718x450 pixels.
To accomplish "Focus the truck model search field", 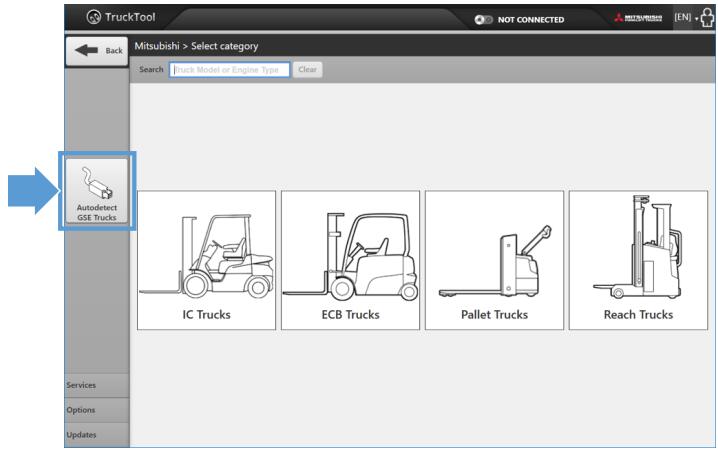I will (229, 70).
